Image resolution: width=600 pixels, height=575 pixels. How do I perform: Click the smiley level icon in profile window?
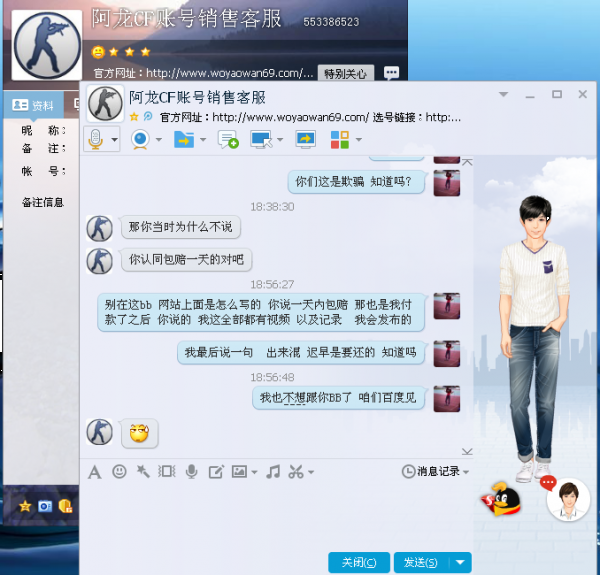(x=98, y=52)
